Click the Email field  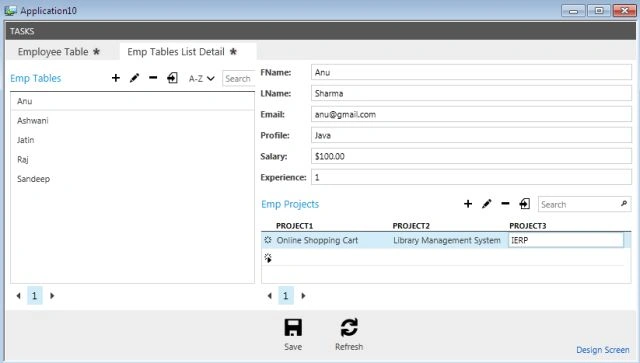coord(471,114)
